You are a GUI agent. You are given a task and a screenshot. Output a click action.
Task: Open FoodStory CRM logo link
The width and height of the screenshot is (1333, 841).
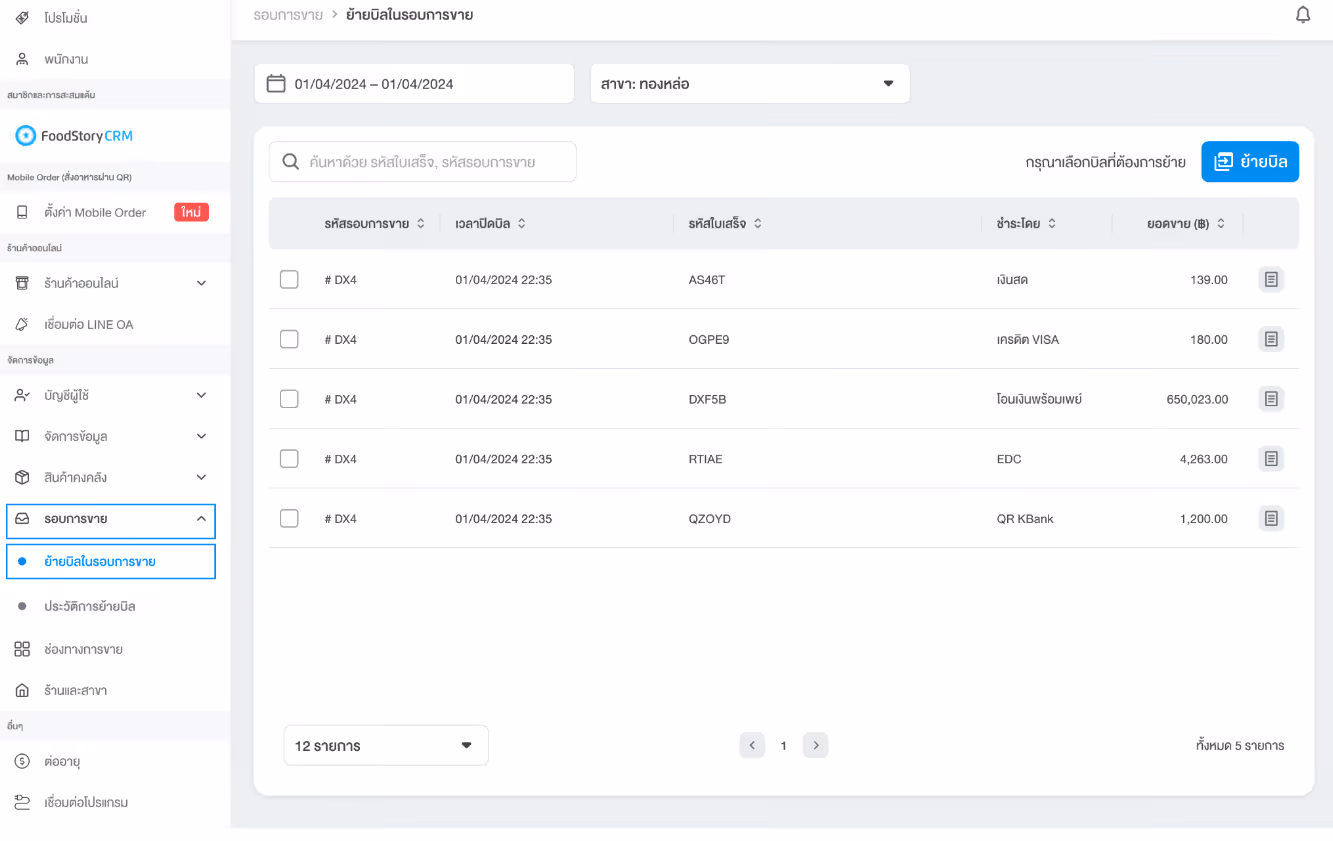pyautogui.click(x=75, y=135)
